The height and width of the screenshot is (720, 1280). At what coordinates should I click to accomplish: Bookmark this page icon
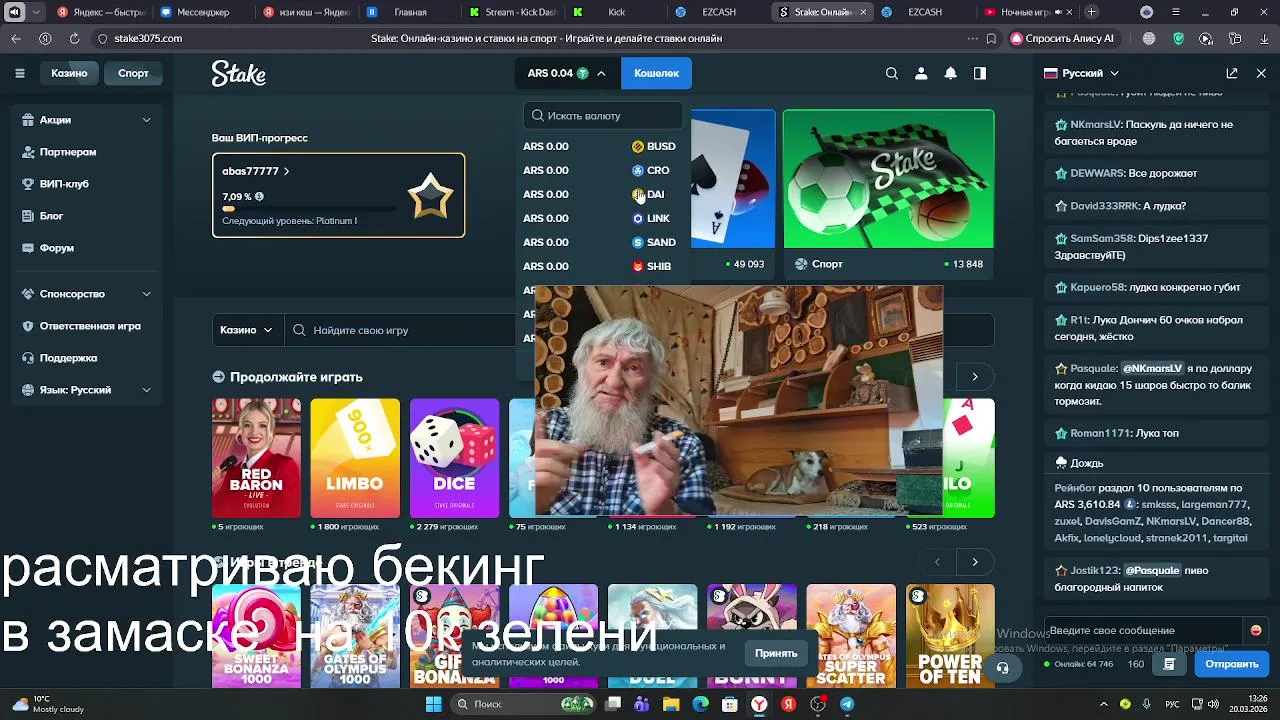[991, 38]
